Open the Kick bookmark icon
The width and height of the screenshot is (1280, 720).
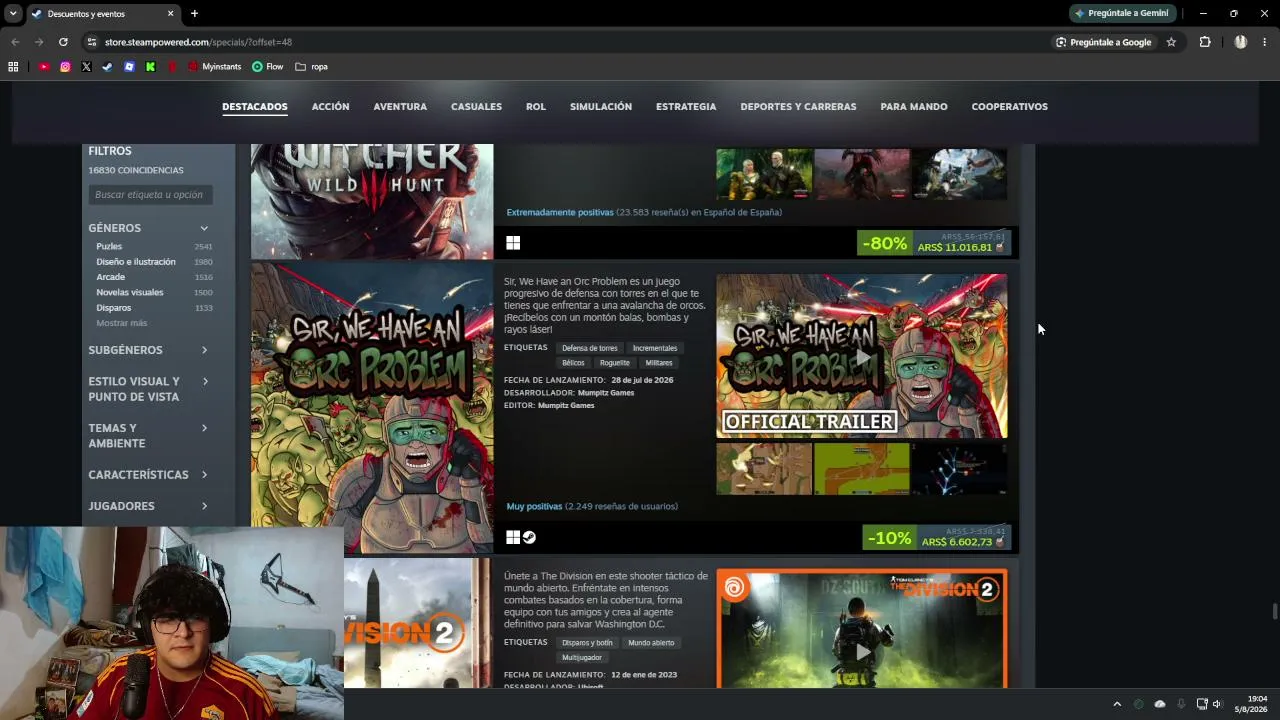[x=150, y=67]
